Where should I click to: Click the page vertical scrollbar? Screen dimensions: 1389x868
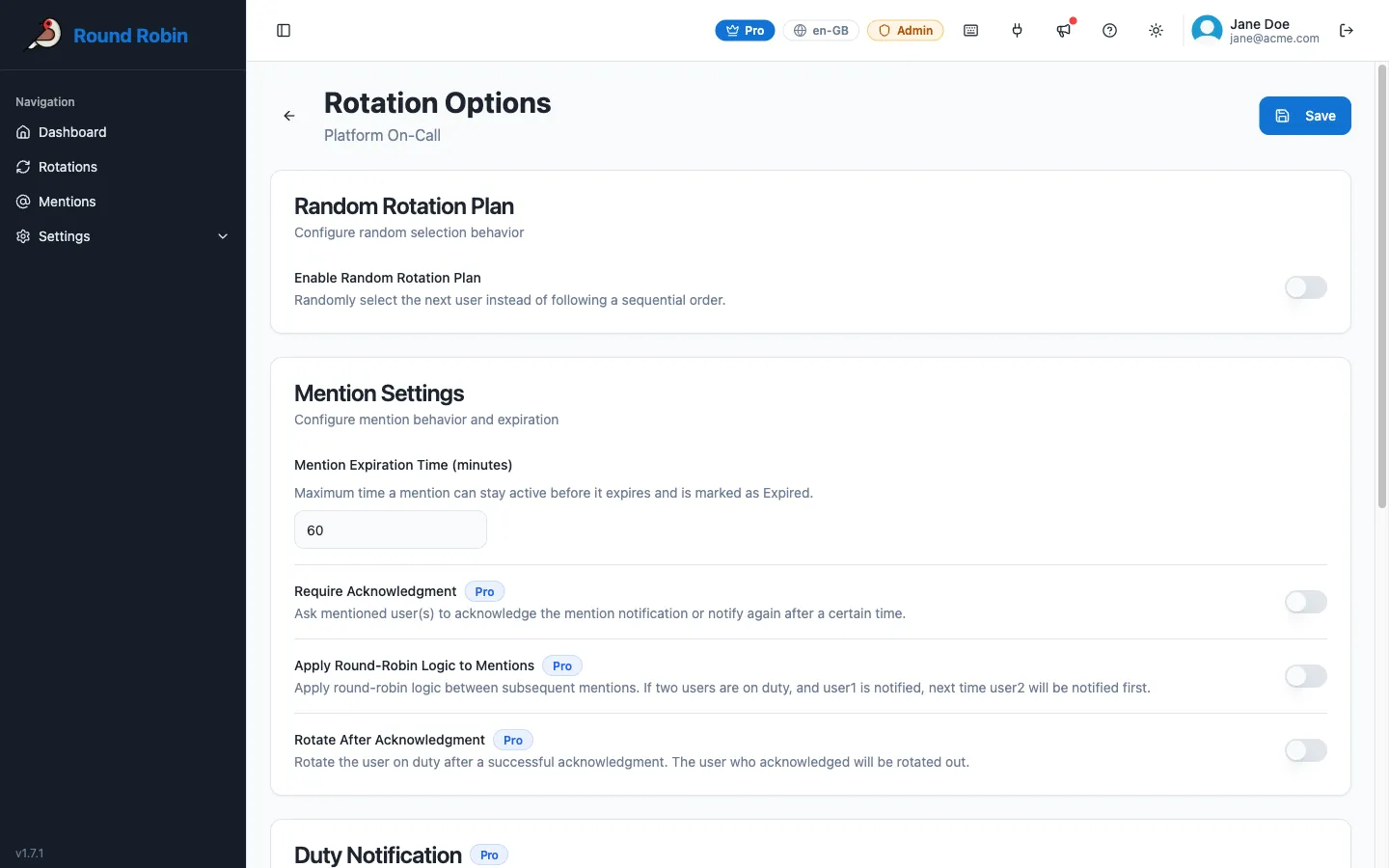point(1382,286)
